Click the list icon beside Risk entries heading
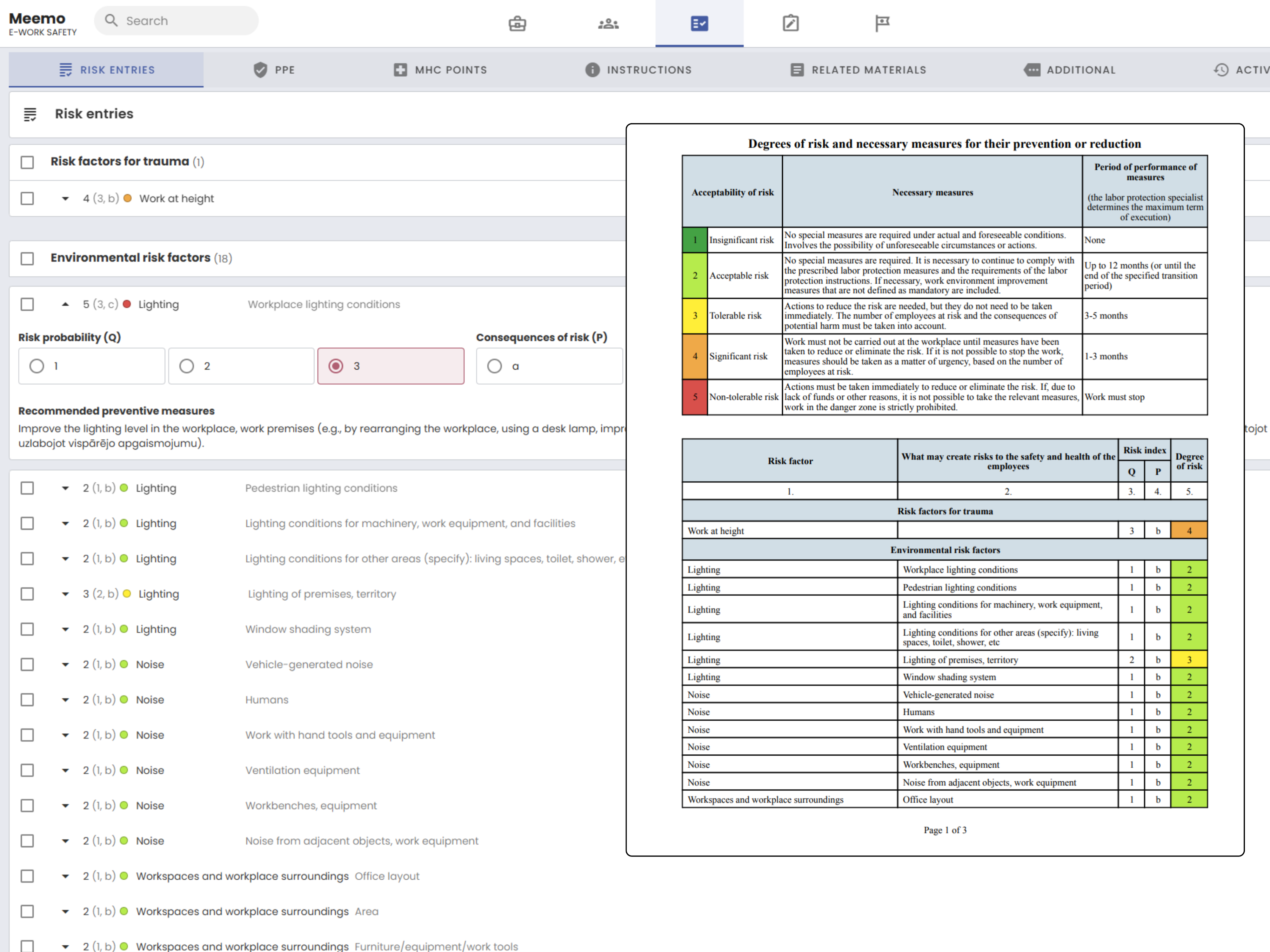Viewport: 1270px width, 952px height. [30, 114]
